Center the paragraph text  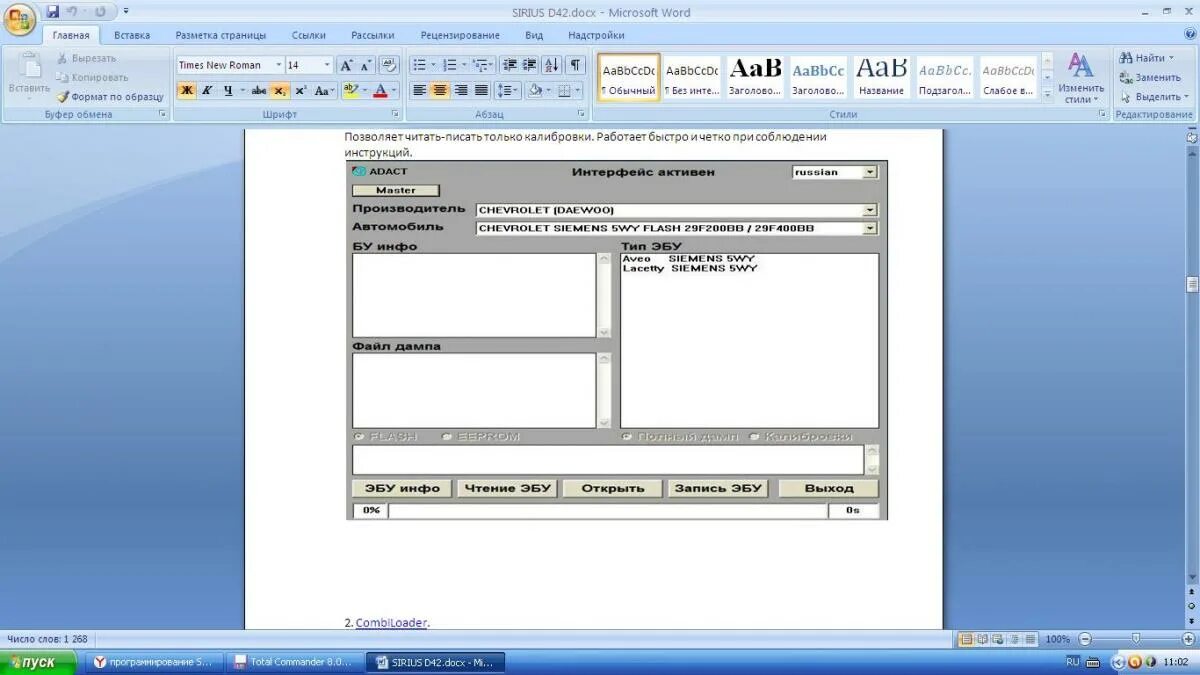tap(440, 90)
